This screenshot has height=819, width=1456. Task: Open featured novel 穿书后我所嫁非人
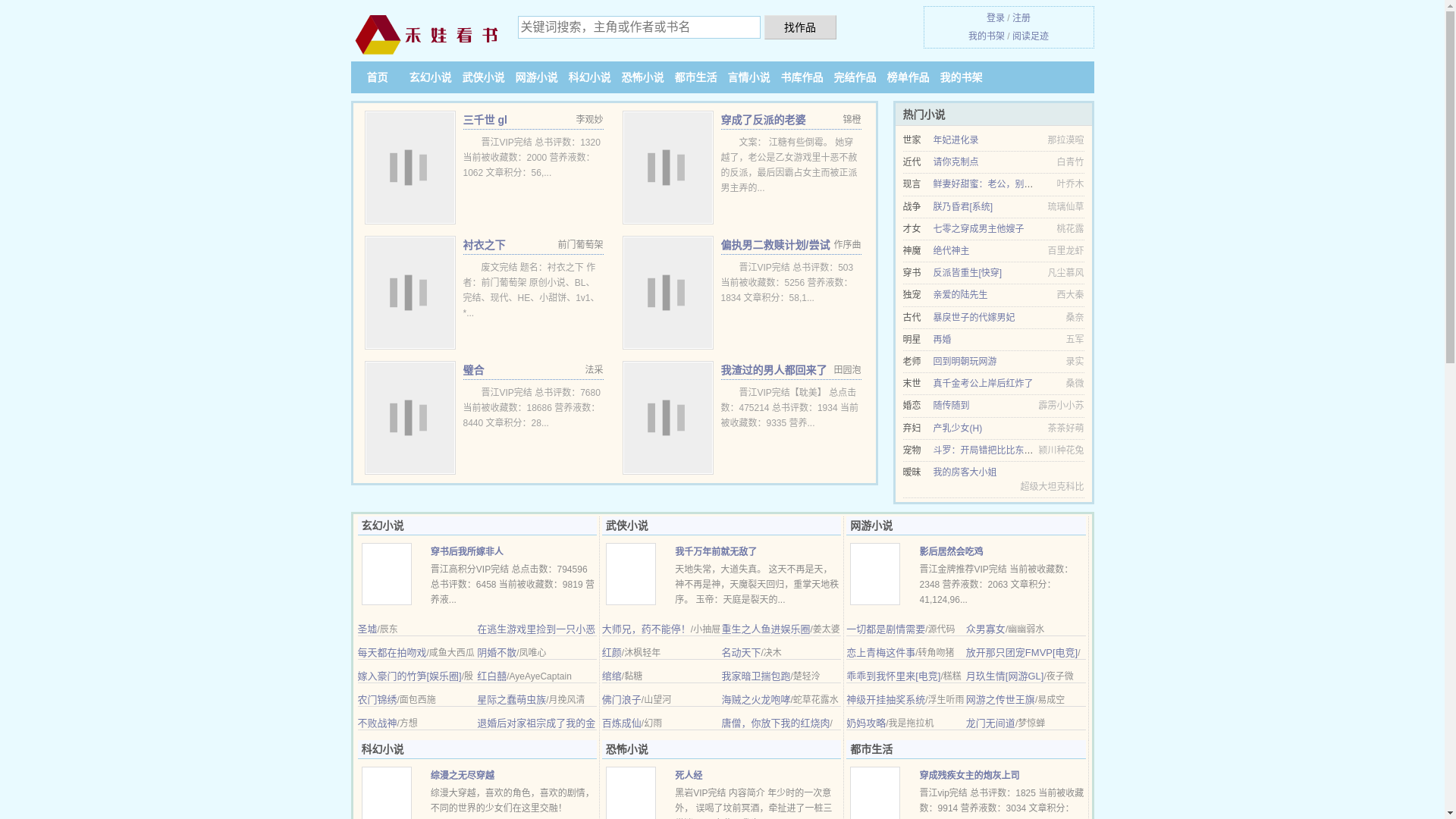pos(466,551)
